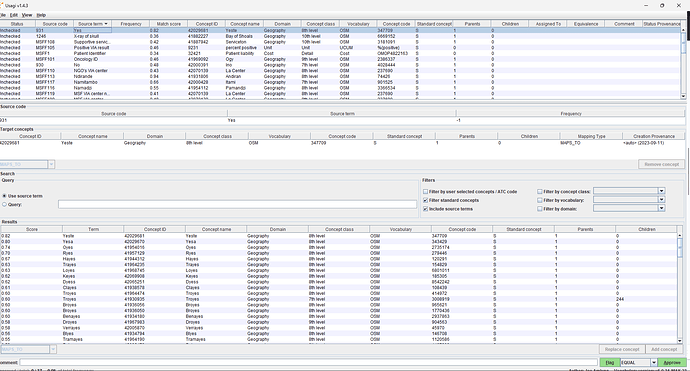This screenshot has height=371, width=690.
Task: Open the domain filter dropdown
Action: point(661,208)
